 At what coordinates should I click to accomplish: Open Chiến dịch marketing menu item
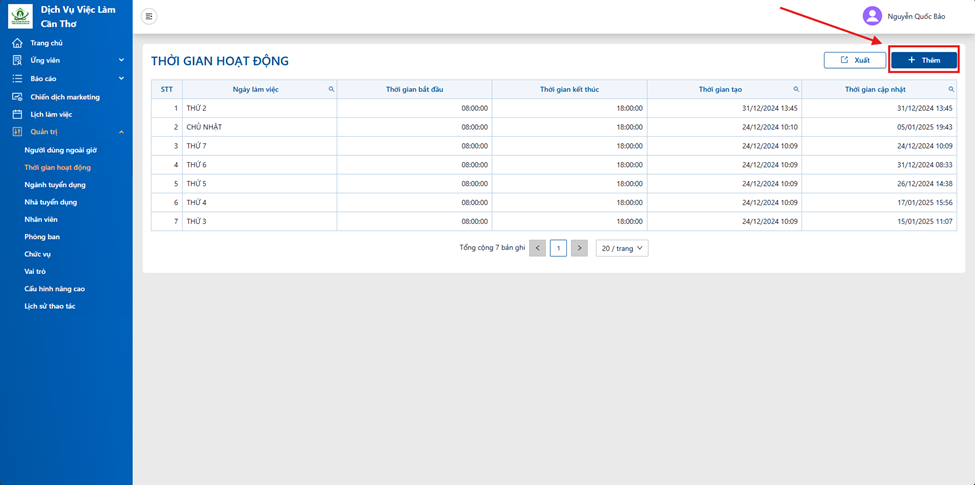[66, 97]
